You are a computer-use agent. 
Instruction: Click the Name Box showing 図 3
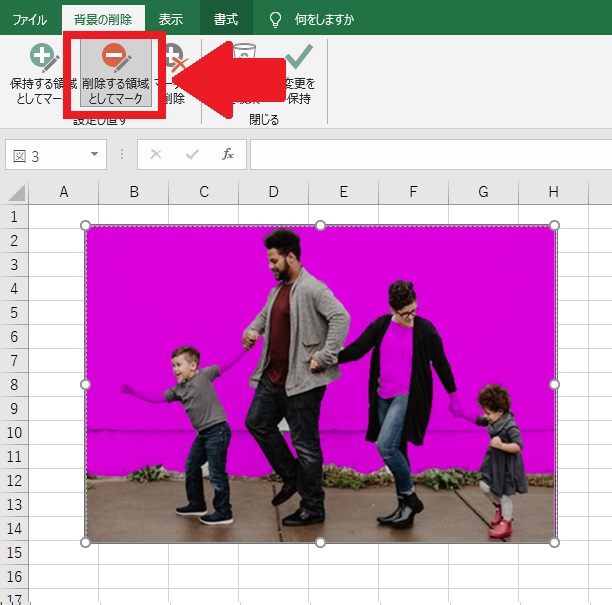point(46,155)
